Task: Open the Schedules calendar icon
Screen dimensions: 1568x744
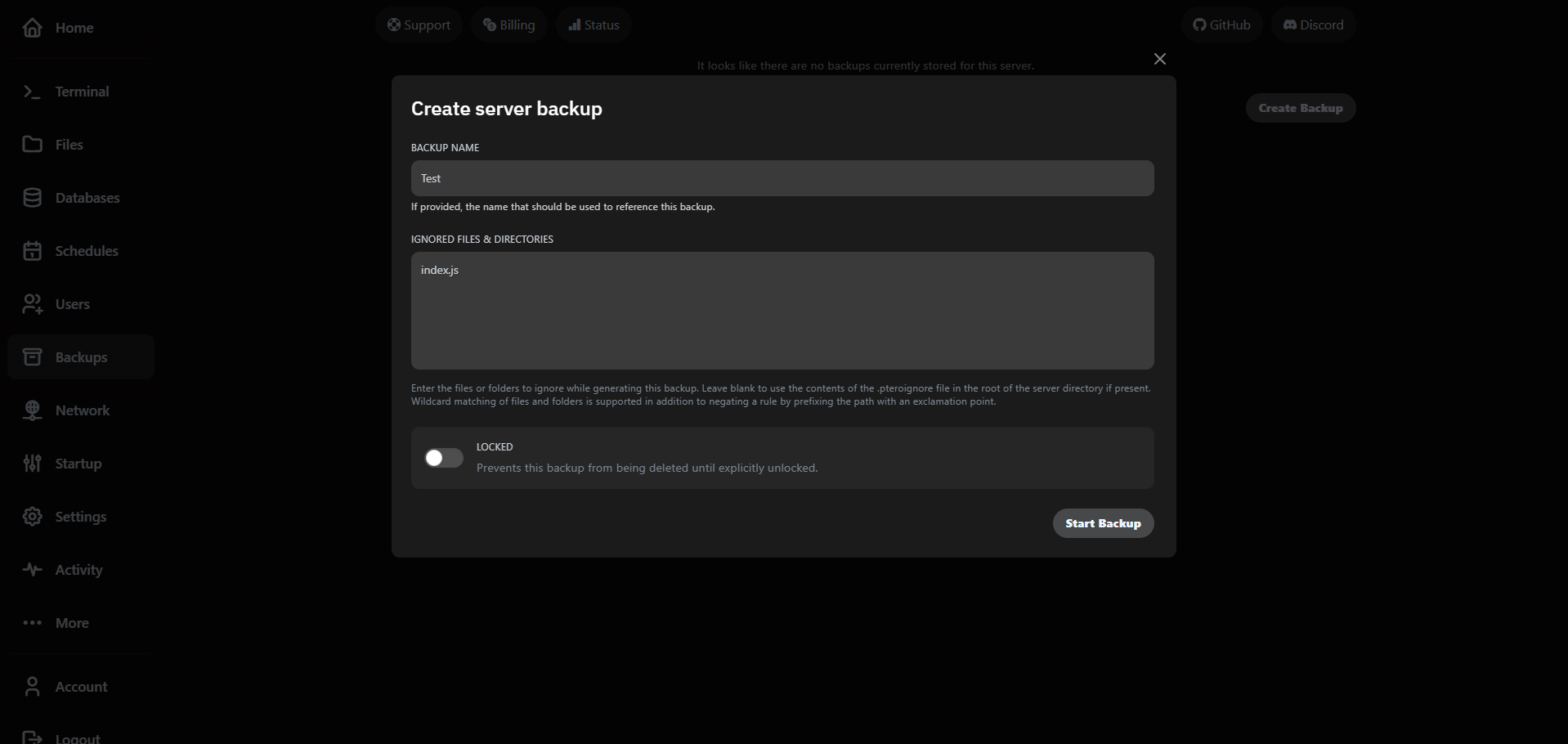Action: pyautogui.click(x=31, y=250)
